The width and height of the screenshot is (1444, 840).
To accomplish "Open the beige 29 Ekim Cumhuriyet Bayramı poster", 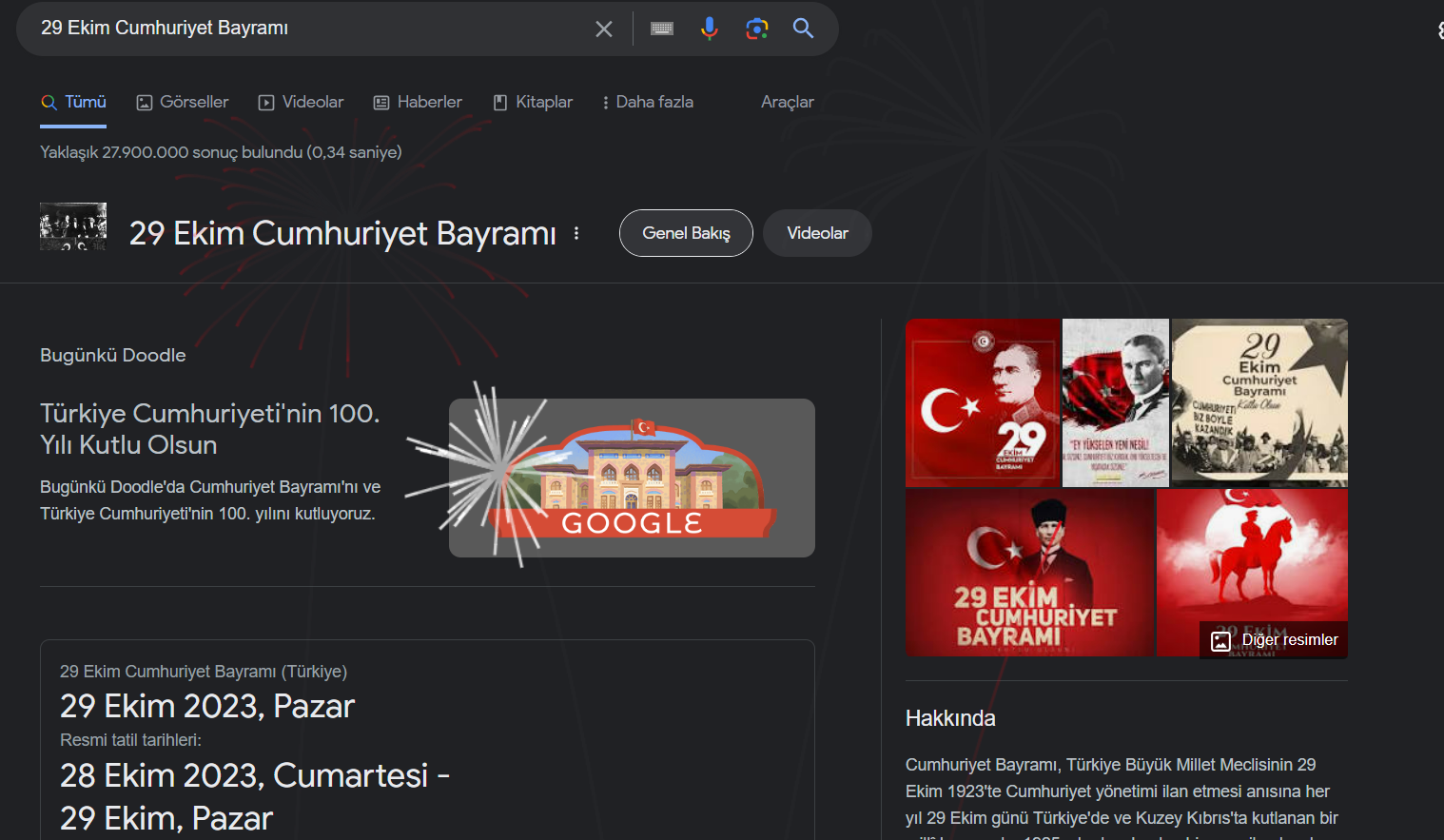I will (1259, 402).
